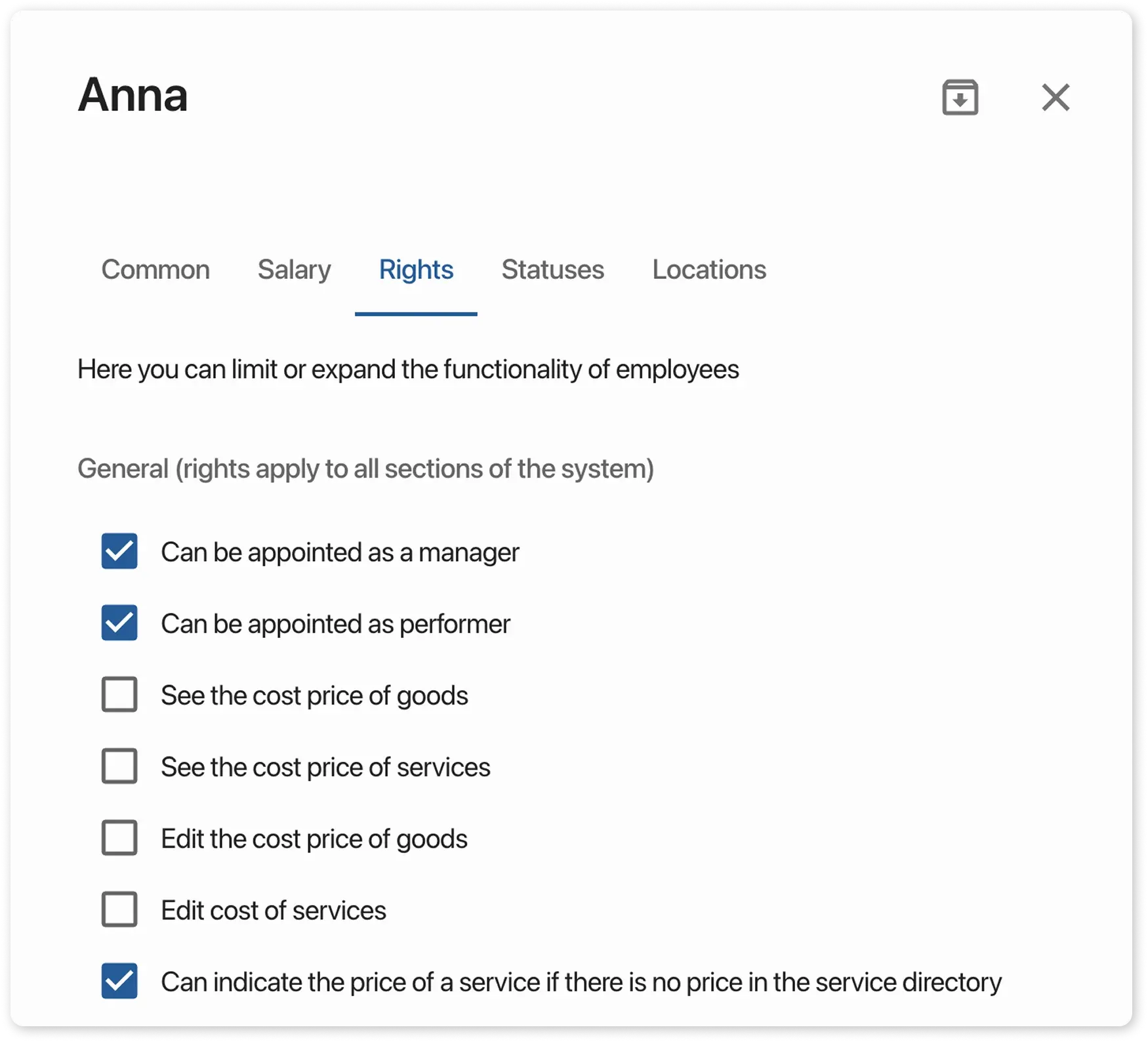
Task: Uncheck 'Can be appointed as a manager'
Action: click(x=119, y=552)
